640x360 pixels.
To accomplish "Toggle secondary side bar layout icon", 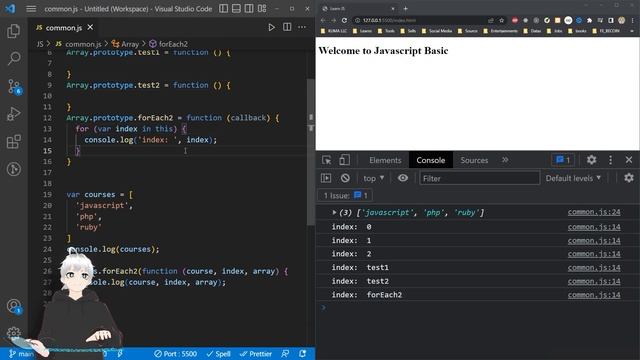I will coord(249,9).
